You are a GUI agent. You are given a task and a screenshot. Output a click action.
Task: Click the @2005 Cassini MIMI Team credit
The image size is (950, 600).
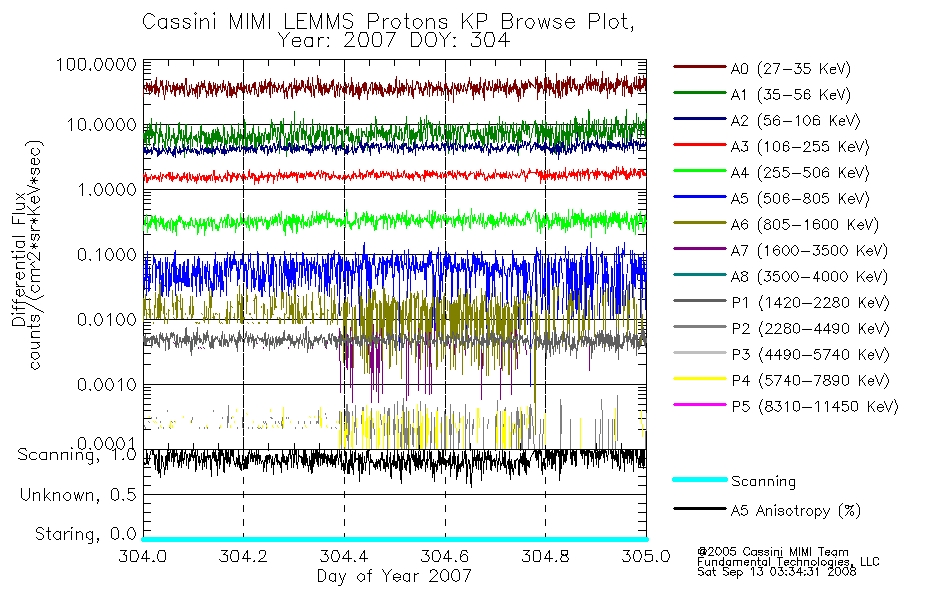click(772, 552)
